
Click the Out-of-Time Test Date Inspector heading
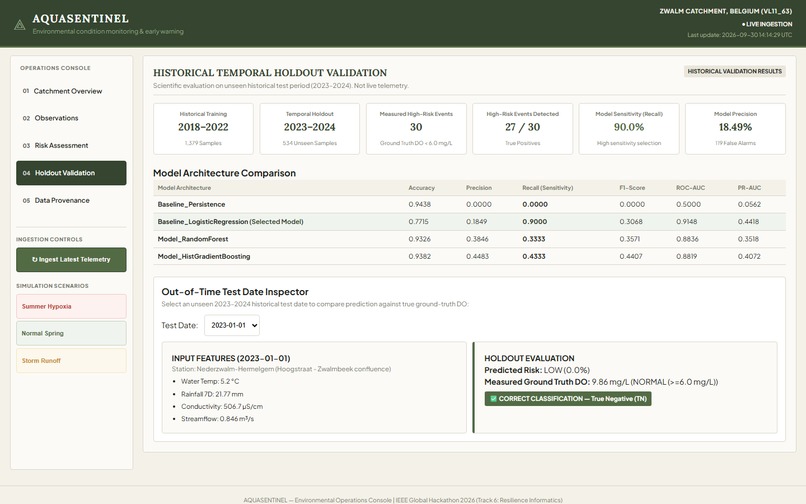(x=235, y=292)
